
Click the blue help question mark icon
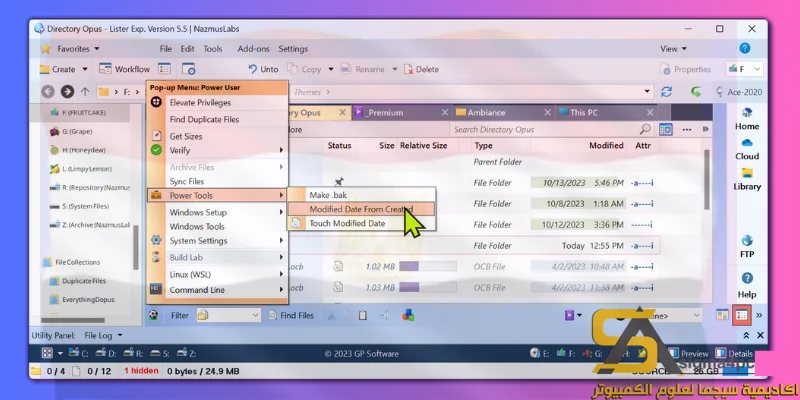point(744,48)
